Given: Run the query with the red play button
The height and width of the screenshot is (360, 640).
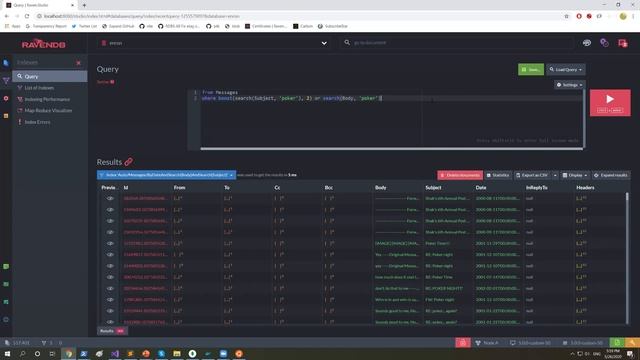Looking at the screenshot, I should [610, 102].
